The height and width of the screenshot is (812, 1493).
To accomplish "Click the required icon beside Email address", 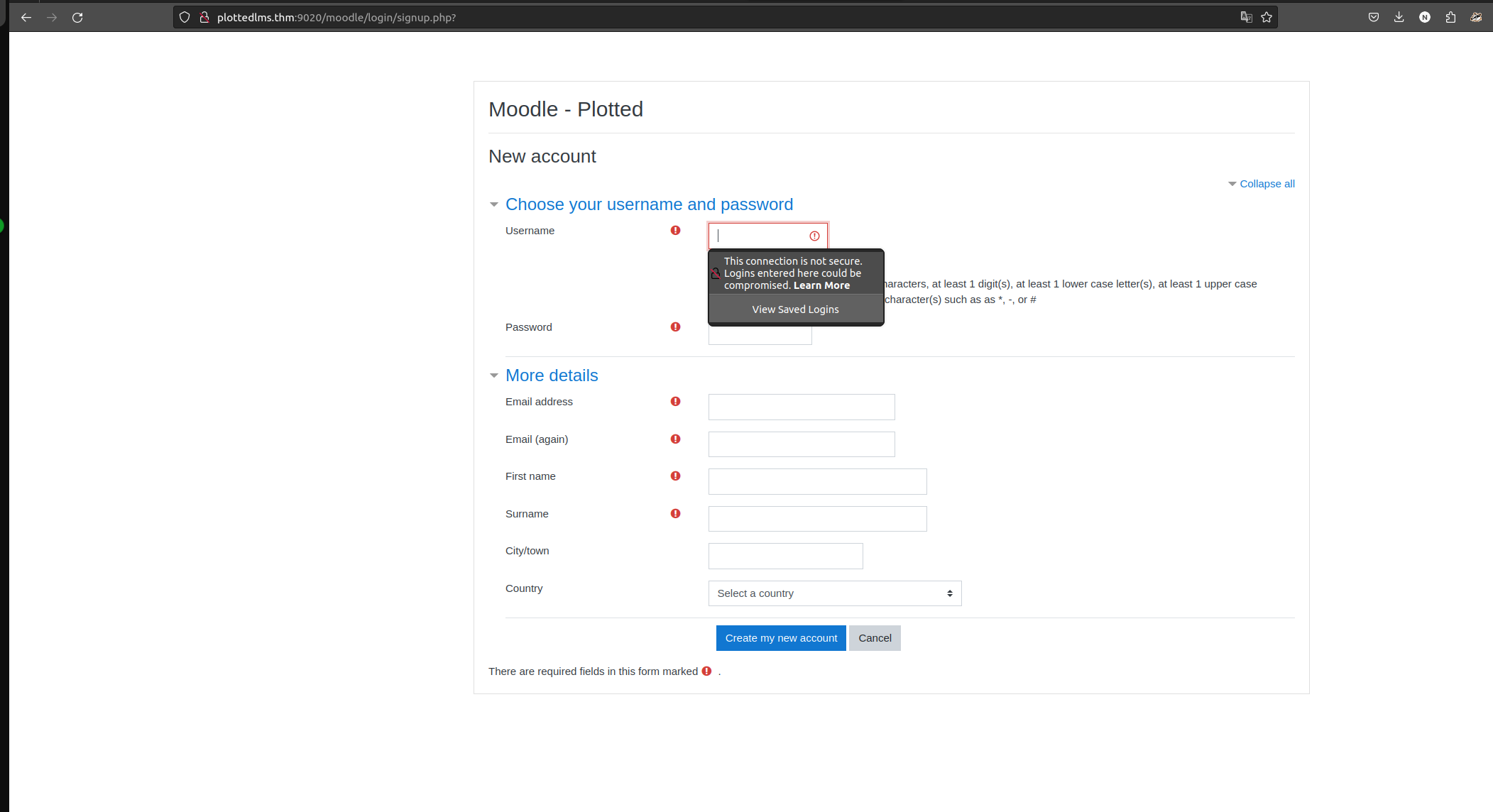I will pos(675,401).
